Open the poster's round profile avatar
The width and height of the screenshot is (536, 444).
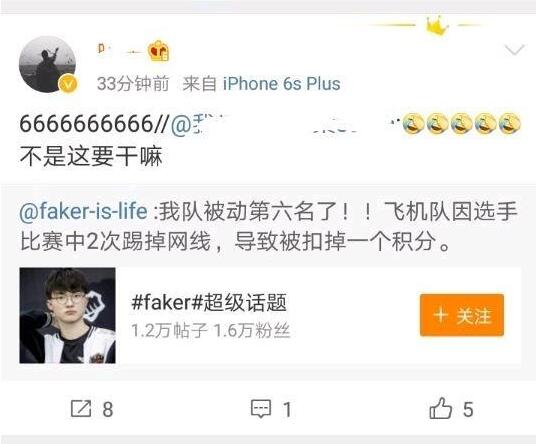click(x=47, y=64)
